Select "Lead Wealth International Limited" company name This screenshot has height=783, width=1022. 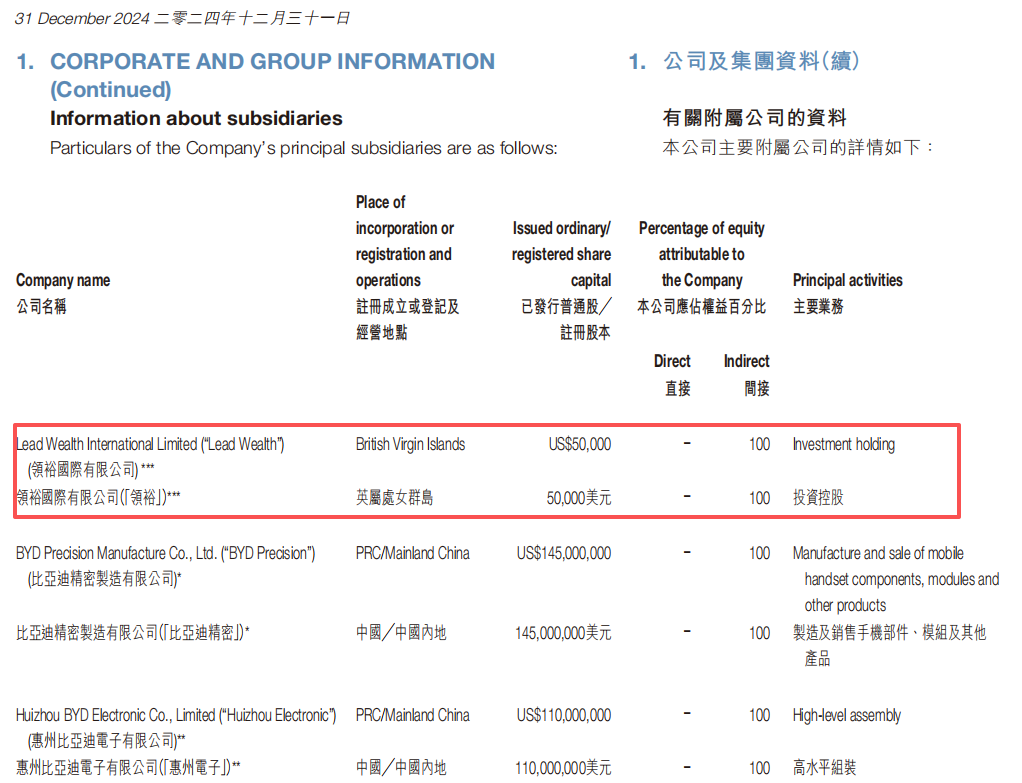point(107,444)
